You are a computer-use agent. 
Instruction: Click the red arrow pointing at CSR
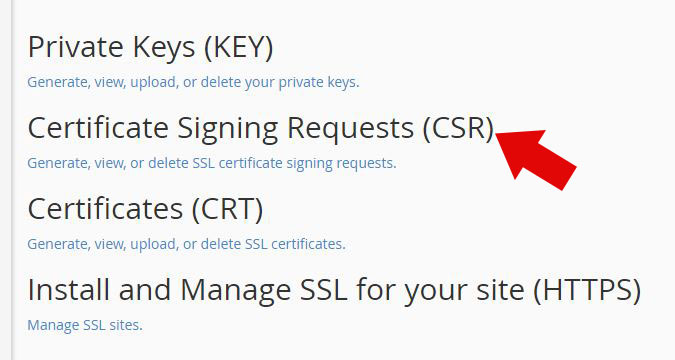coord(536,159)
